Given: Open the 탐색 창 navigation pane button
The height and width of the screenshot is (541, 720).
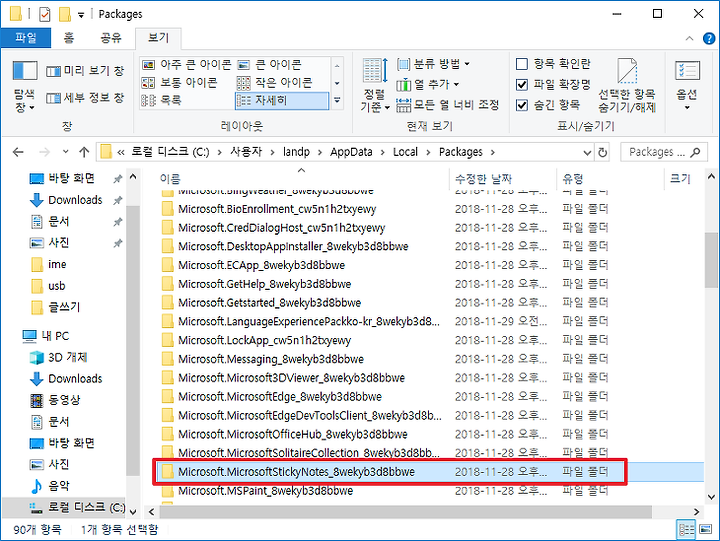Looking at the screenshot, I should pyautogui.click(x=24, y=86).
